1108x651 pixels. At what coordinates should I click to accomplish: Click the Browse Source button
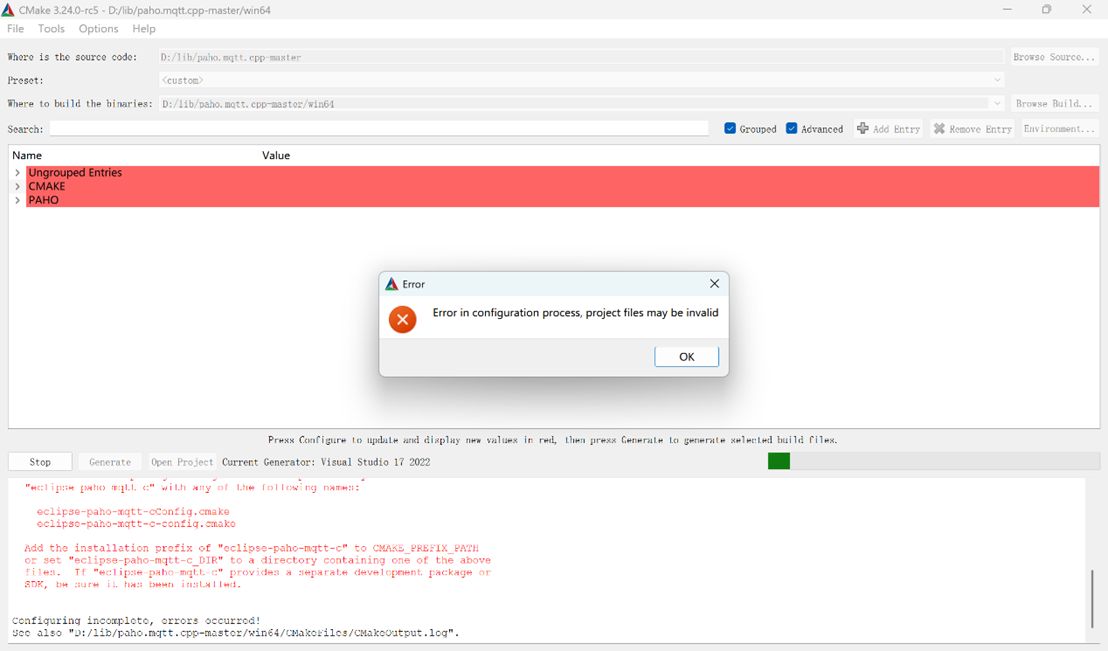(x=1054, y=57)
